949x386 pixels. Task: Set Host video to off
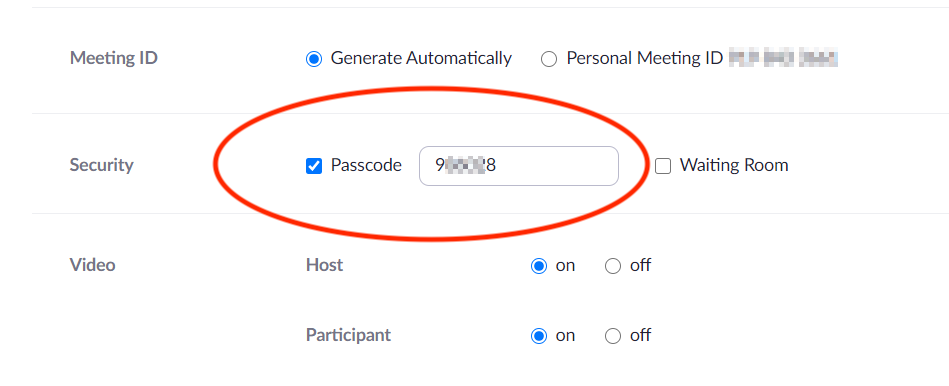(x=613, y=266)
